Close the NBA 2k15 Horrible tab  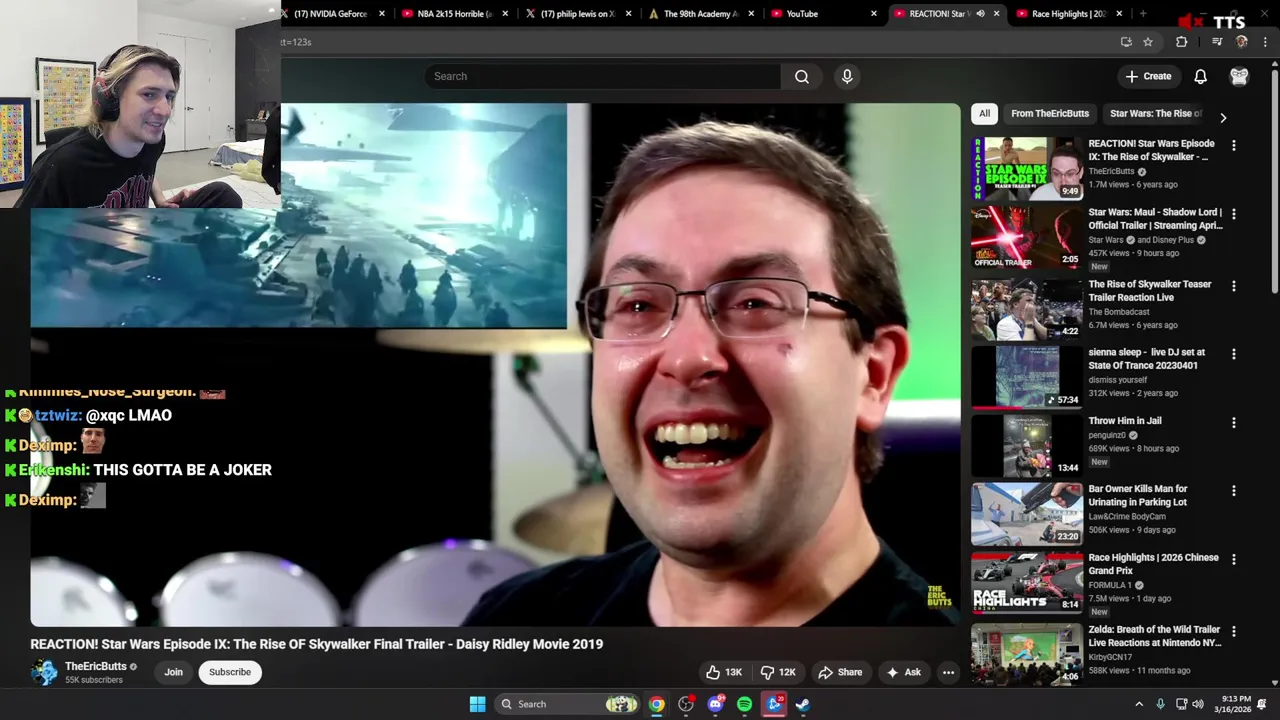pyautogui.click(x=505, y=14)
